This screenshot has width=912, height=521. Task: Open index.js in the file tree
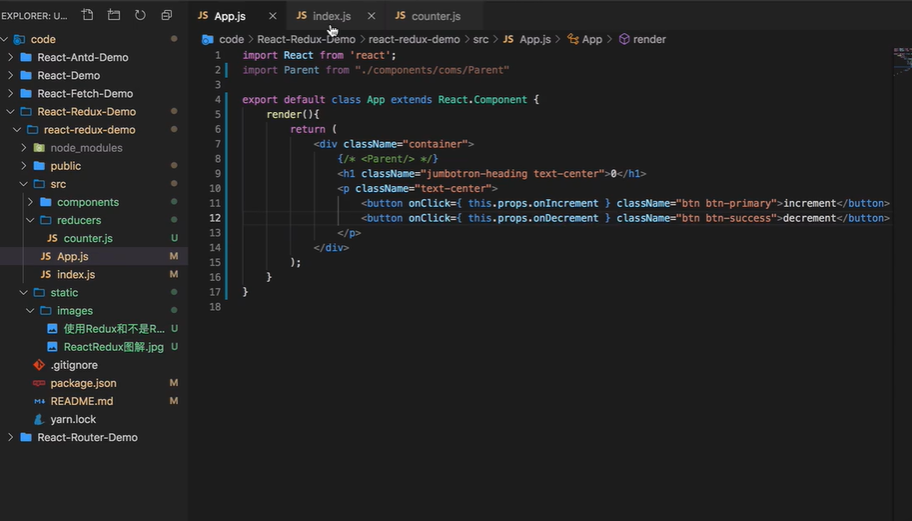[x=76, y=274]
